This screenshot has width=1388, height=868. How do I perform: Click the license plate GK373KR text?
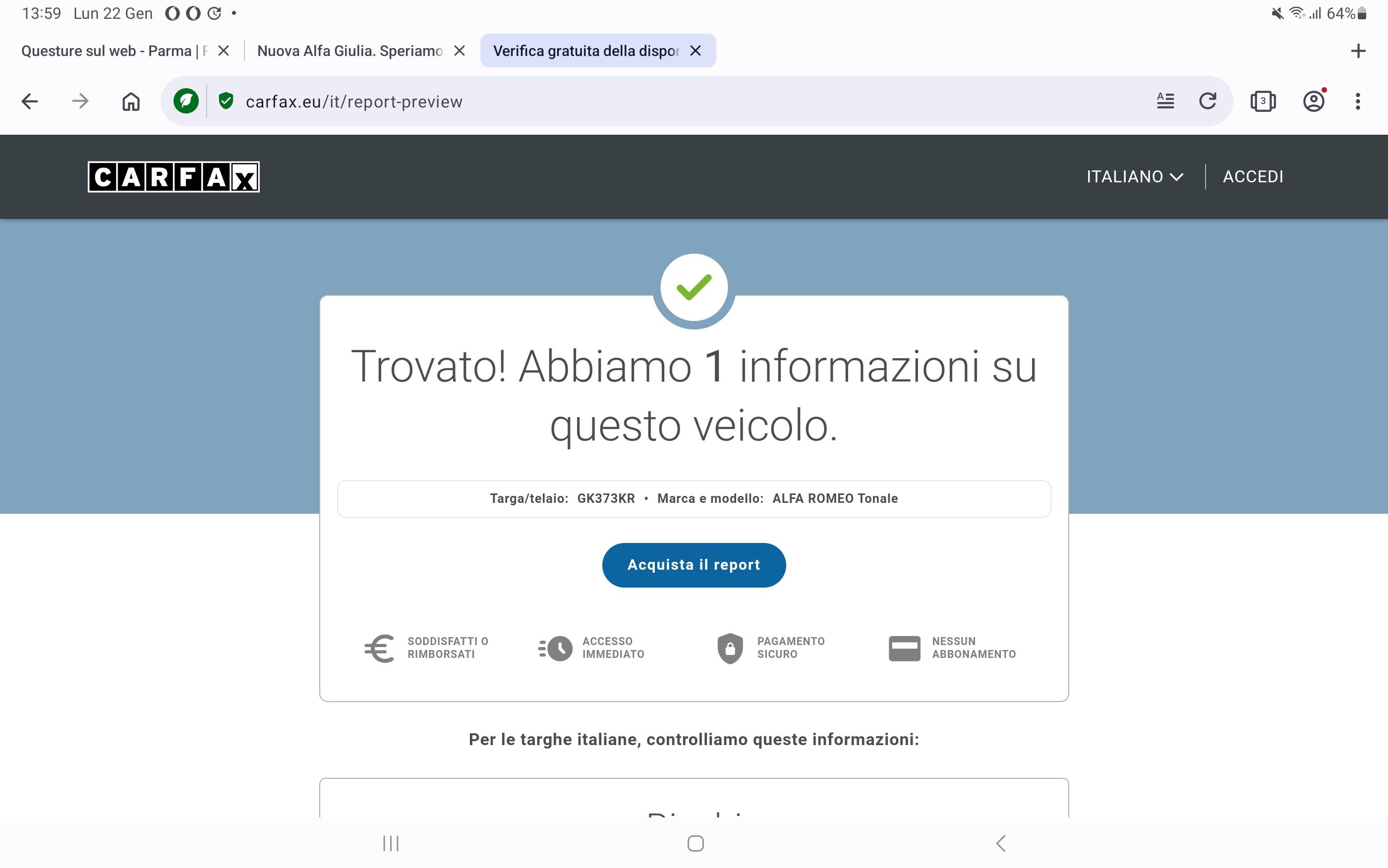pos(606,498)
